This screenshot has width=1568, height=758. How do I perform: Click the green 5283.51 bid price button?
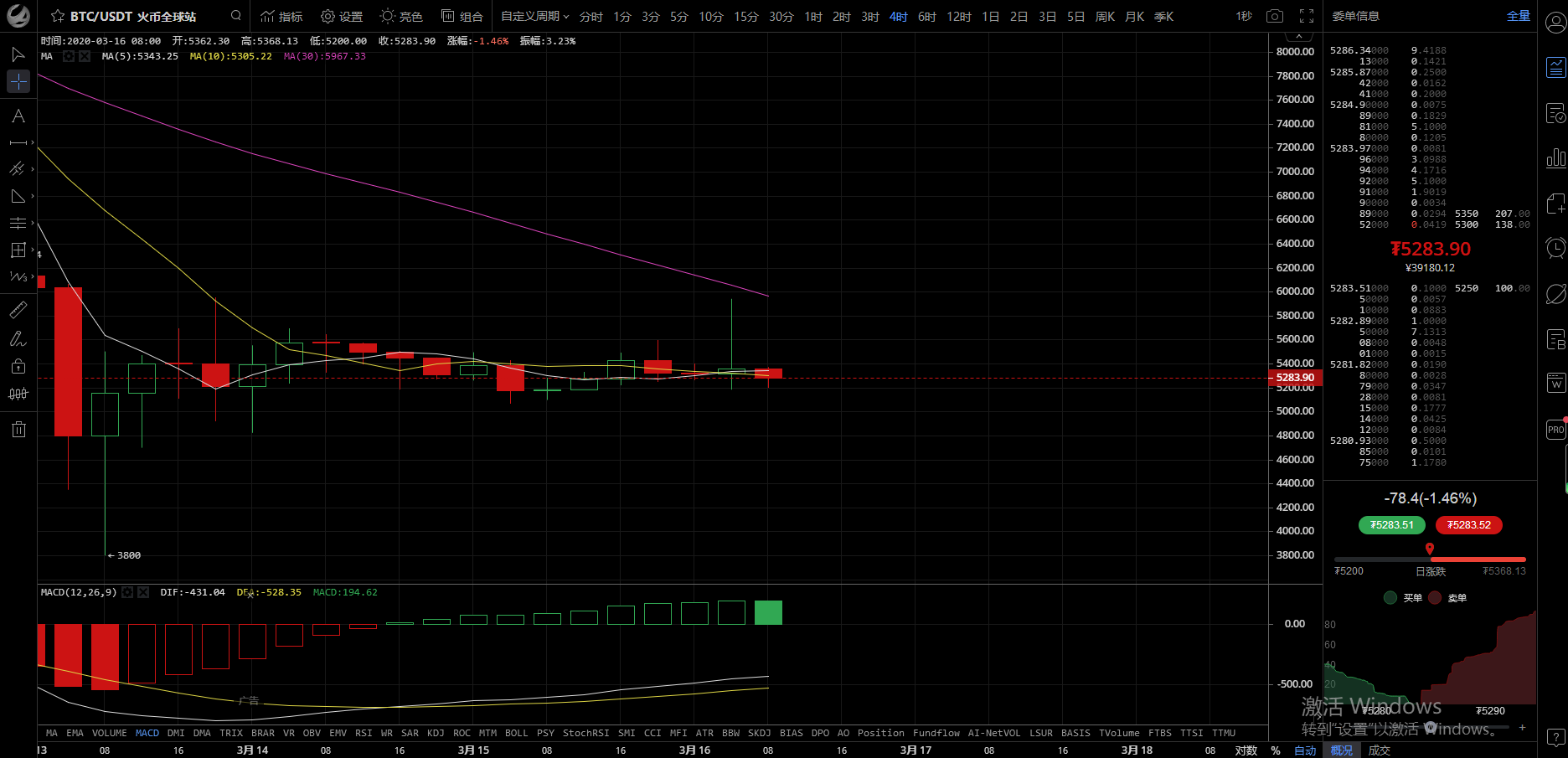[1391, 525]
